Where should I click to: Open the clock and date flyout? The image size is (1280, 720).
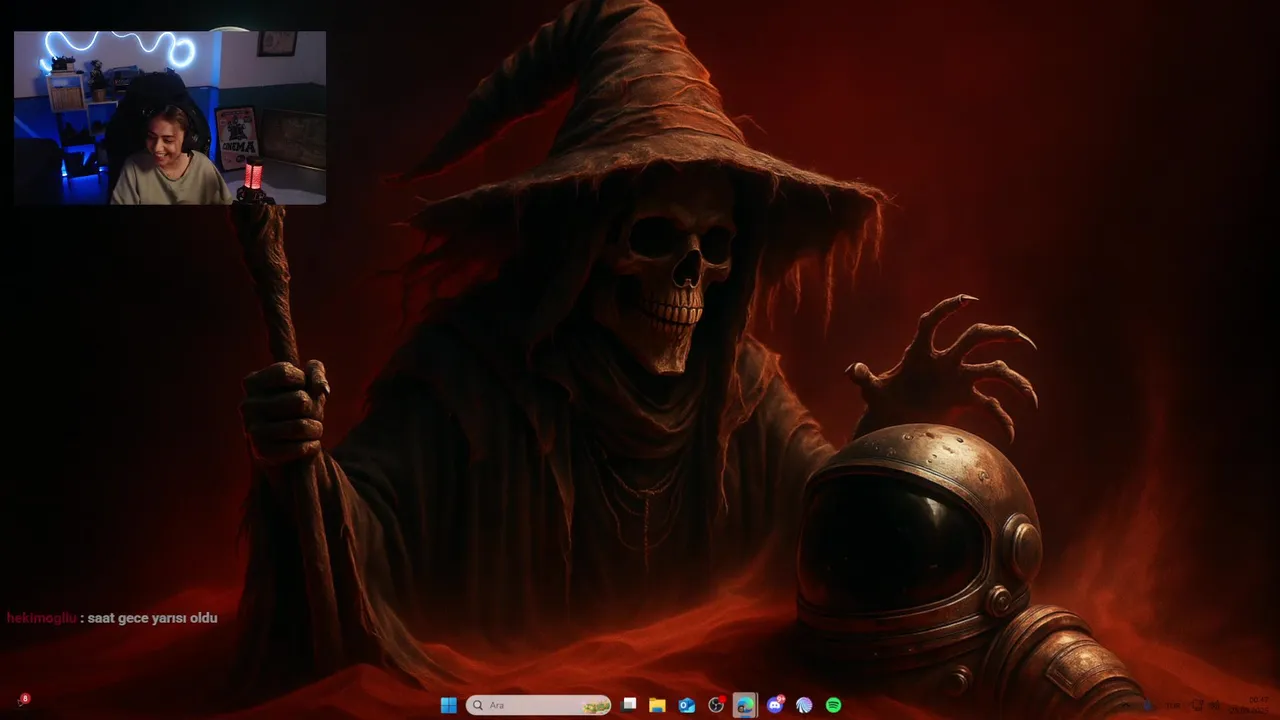point(1249,705)
